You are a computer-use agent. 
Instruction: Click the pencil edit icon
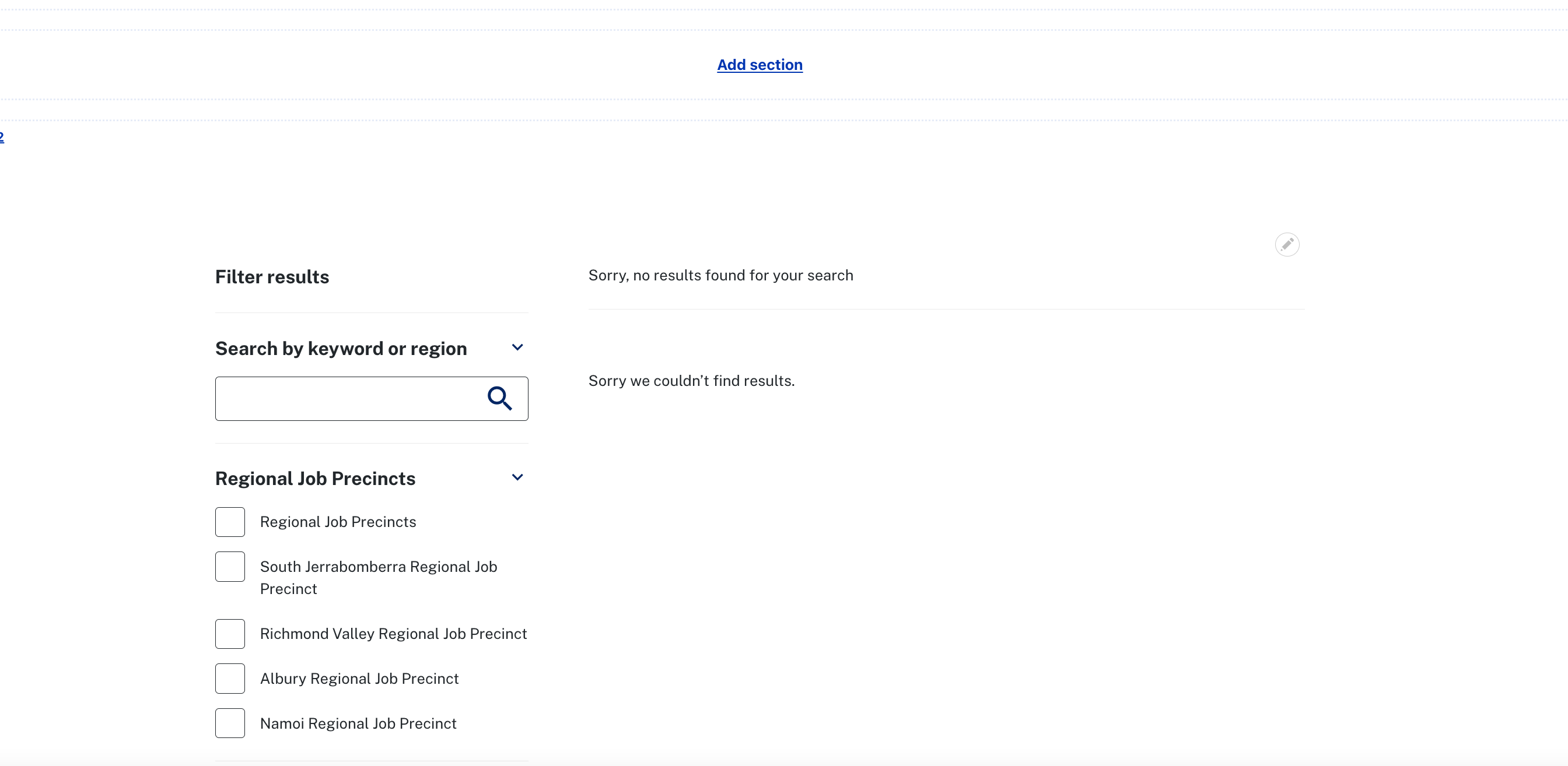point(1287,245)
